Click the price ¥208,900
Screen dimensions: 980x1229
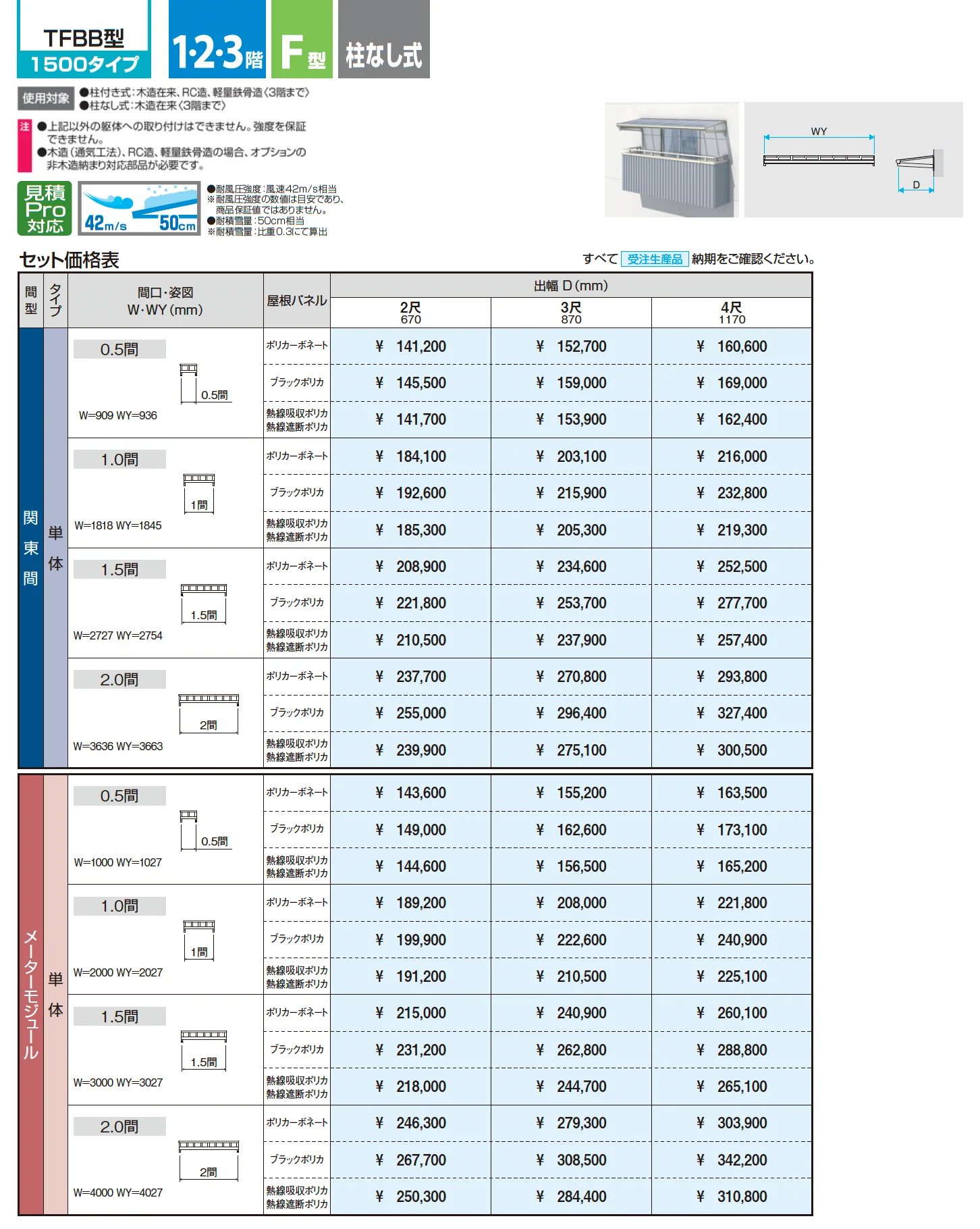[x=410, y=567]
